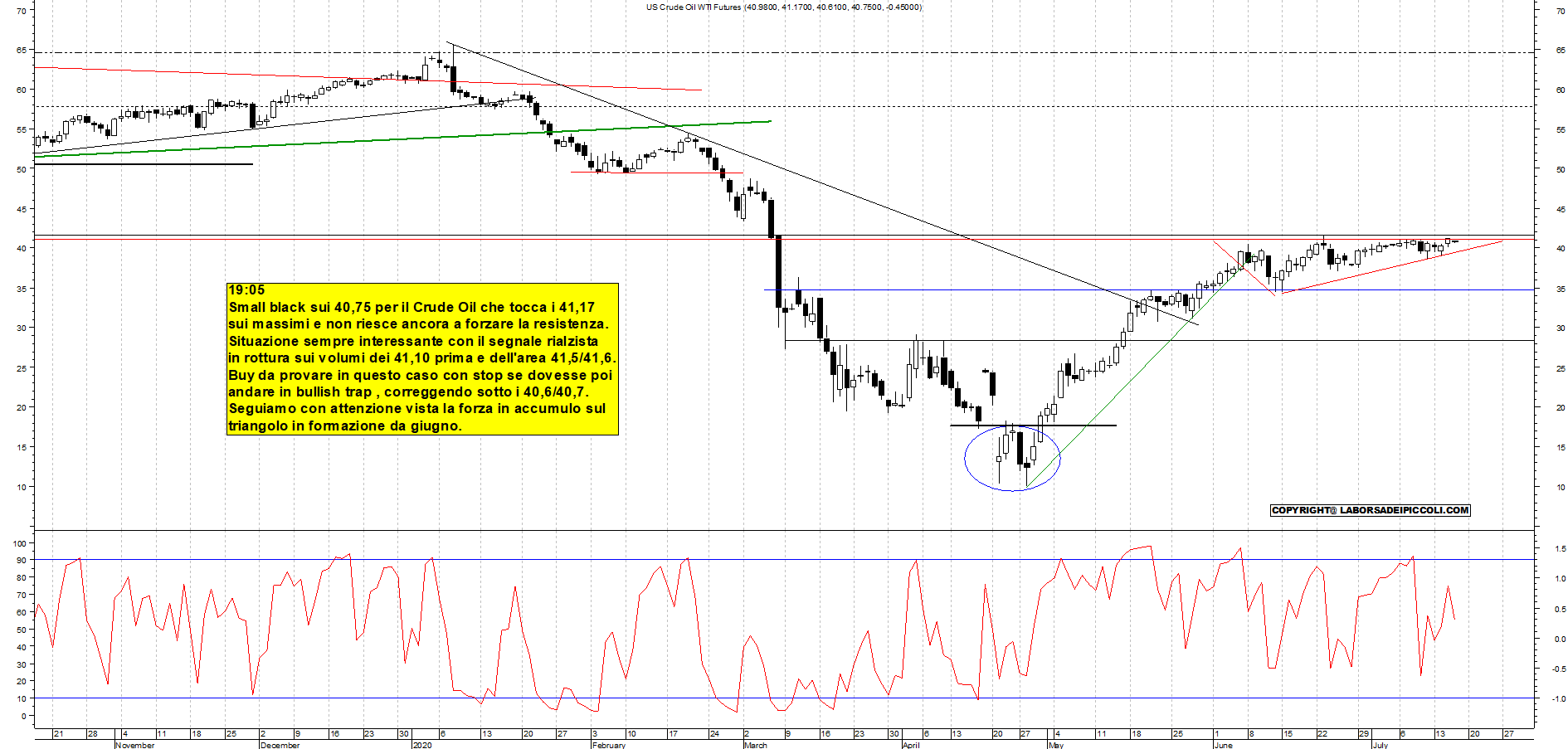Click the -1.0 value on oscillator right axis
Screen dimensions: 1568x749
point(1559,699)
